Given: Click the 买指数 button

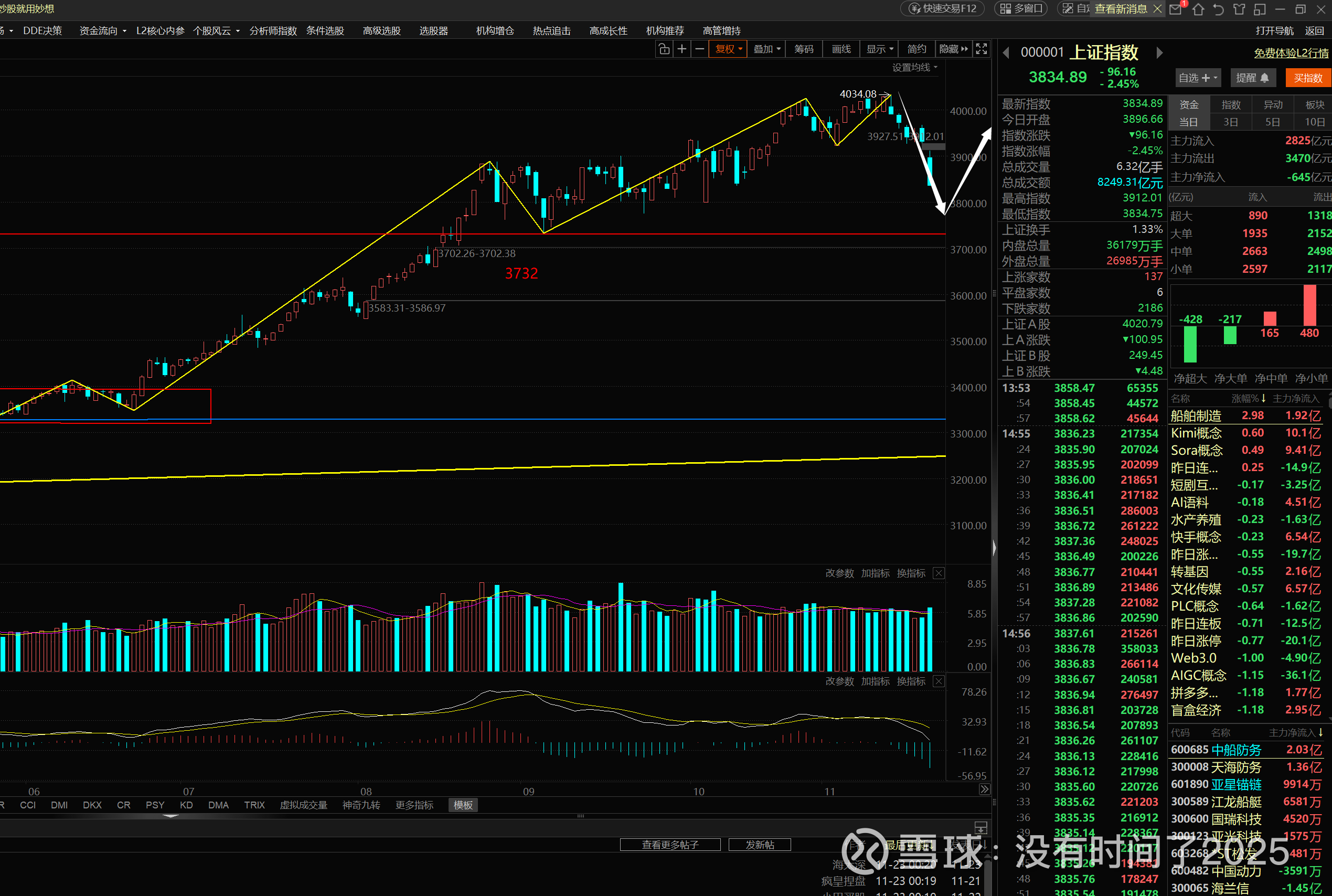Looking at the screenshot, I should [x=1308, y=78].
